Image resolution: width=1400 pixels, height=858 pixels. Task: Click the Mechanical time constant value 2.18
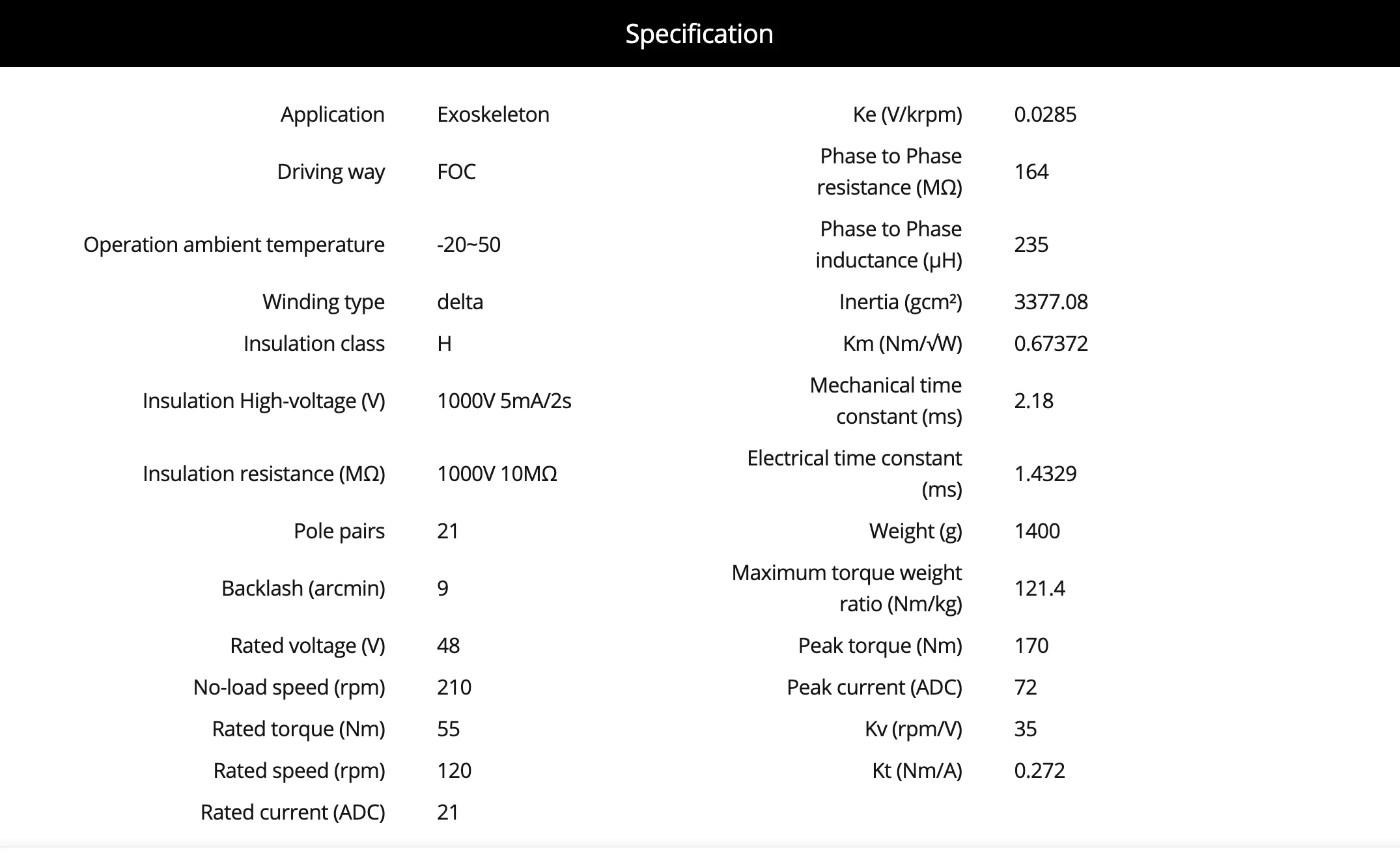pyautogui.click(x=1033, y=401)
